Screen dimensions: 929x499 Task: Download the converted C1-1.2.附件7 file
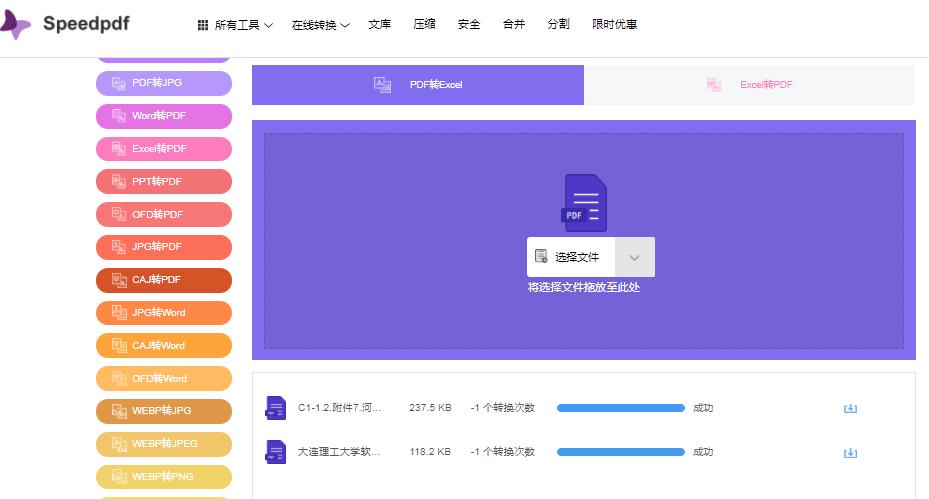point(850,408)
